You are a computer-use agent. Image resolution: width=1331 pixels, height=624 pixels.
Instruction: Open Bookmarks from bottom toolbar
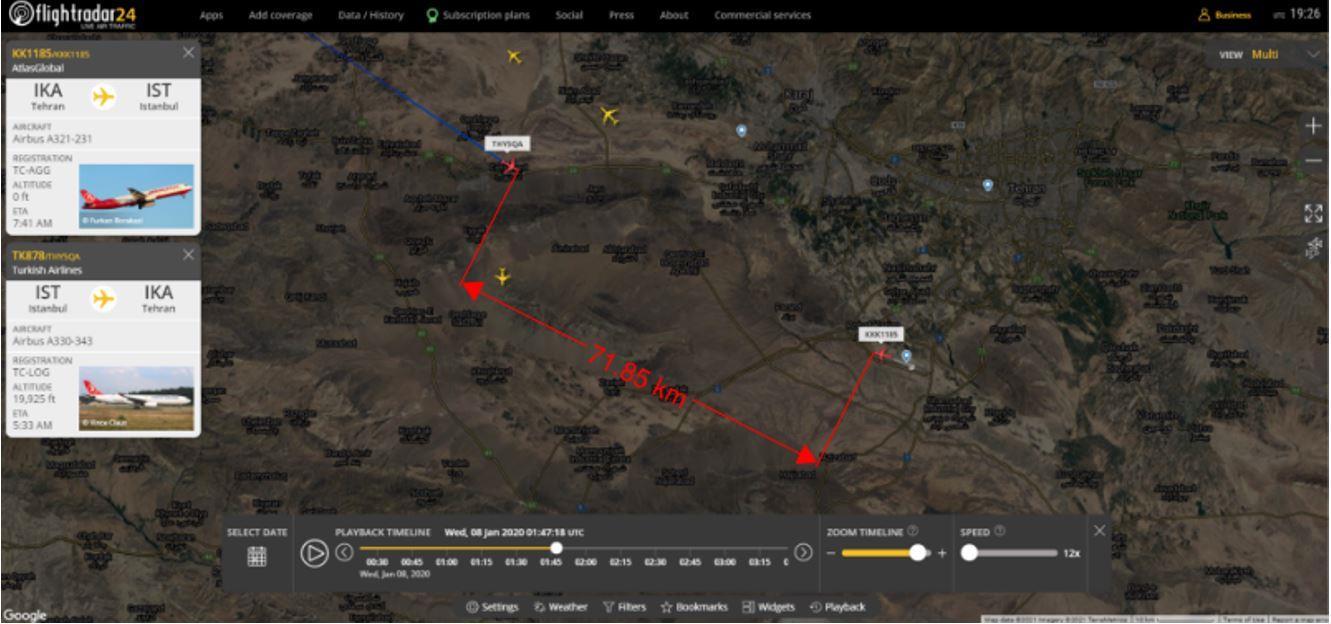tap(694, 607)
